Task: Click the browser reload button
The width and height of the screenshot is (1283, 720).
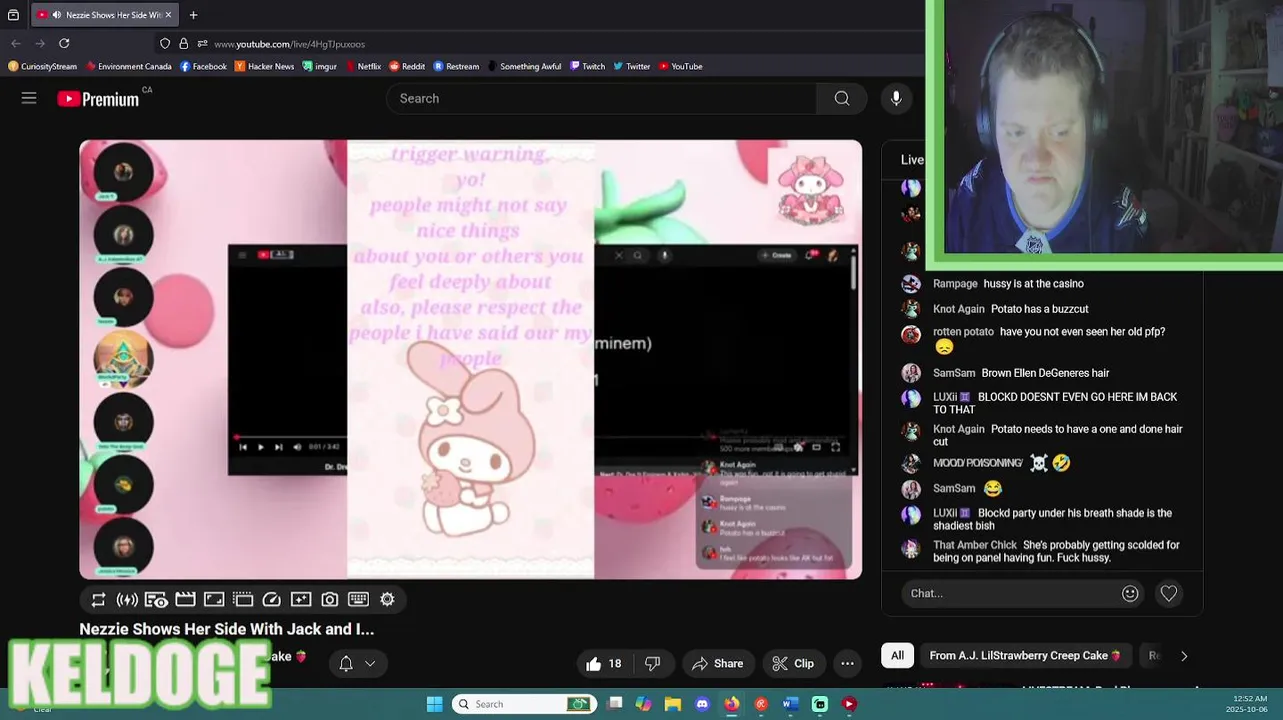Action: [x=64, y=43]
